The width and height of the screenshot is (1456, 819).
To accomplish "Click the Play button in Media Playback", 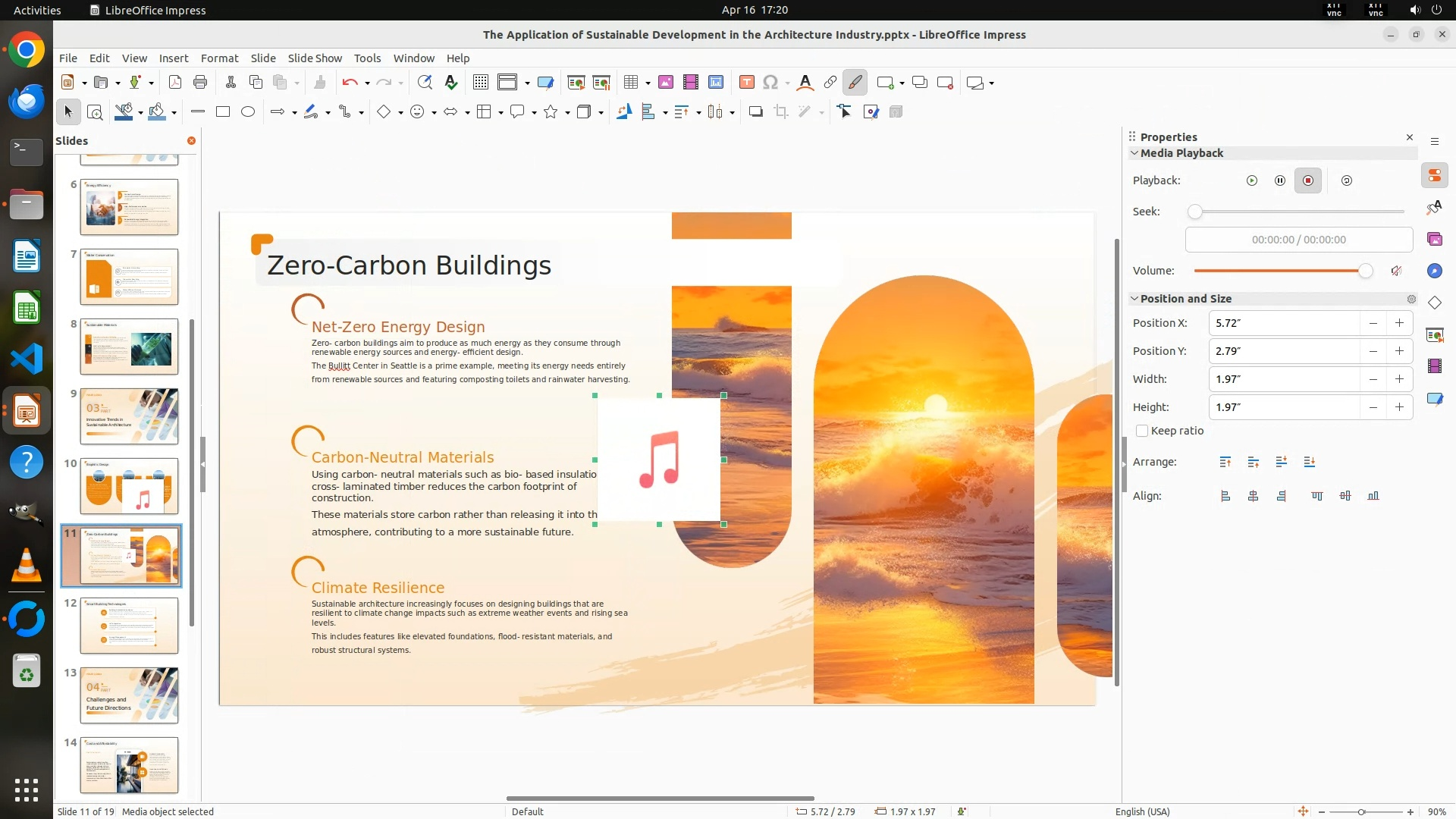I will pos(1251,180).
